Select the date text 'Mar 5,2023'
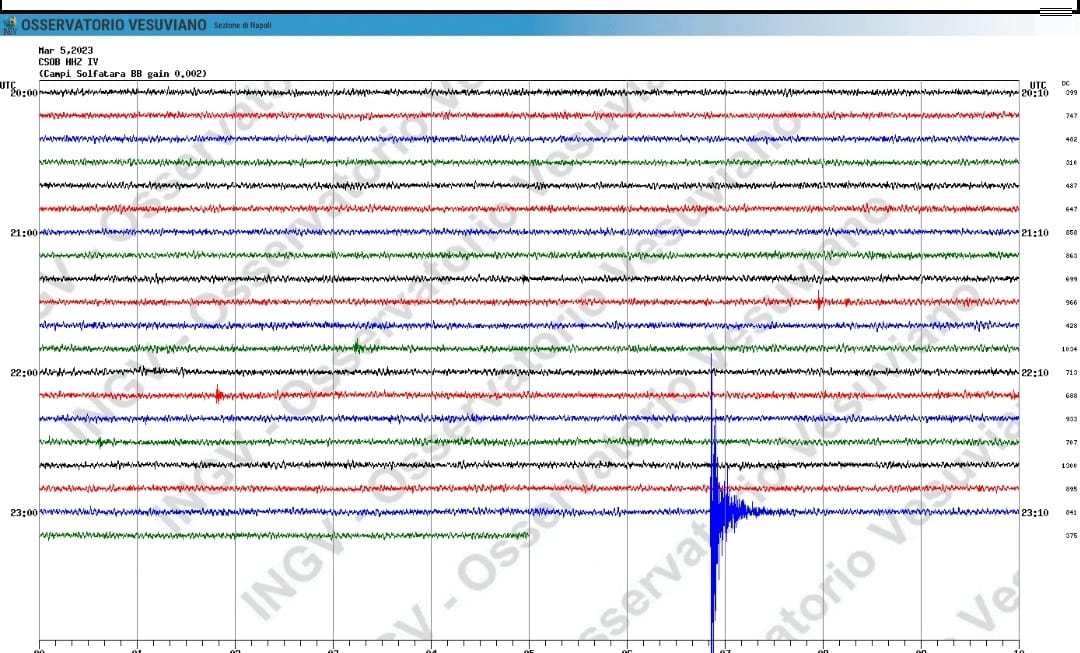Image resolution: width=1080 pixels, height=653 pixels. pyautogui.click(x=65, y=50)
